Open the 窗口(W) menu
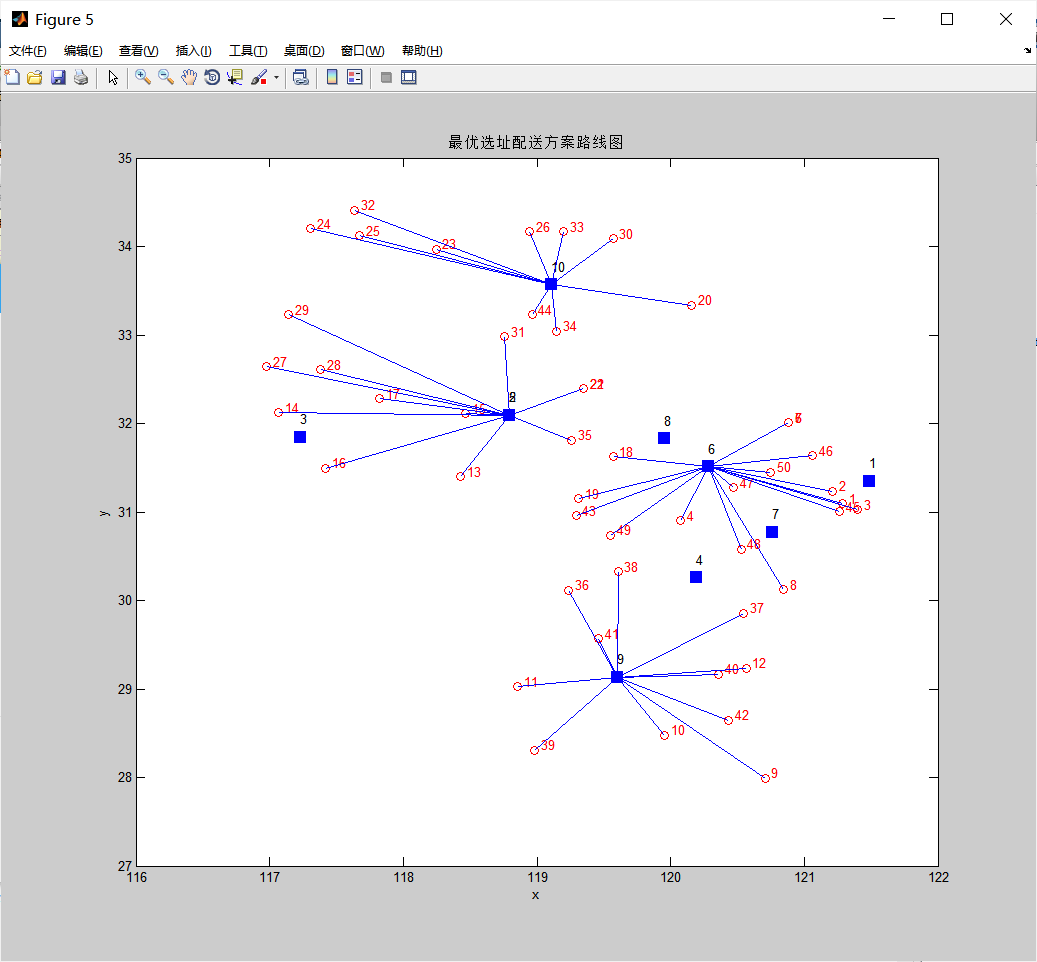The width and height of the screenshot is (1037, 962). [362, 51]
